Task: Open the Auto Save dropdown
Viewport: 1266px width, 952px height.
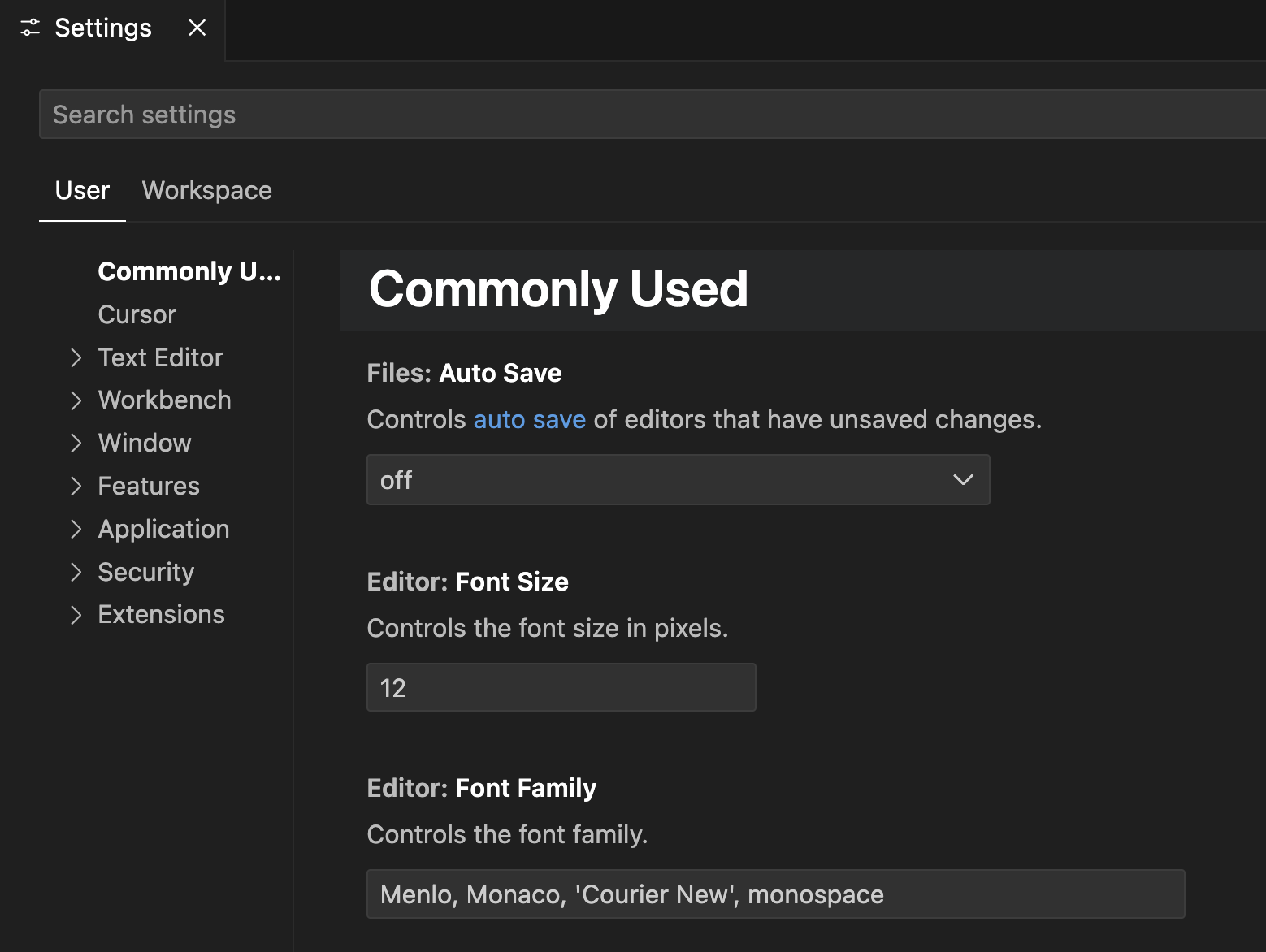Action: 679,480
